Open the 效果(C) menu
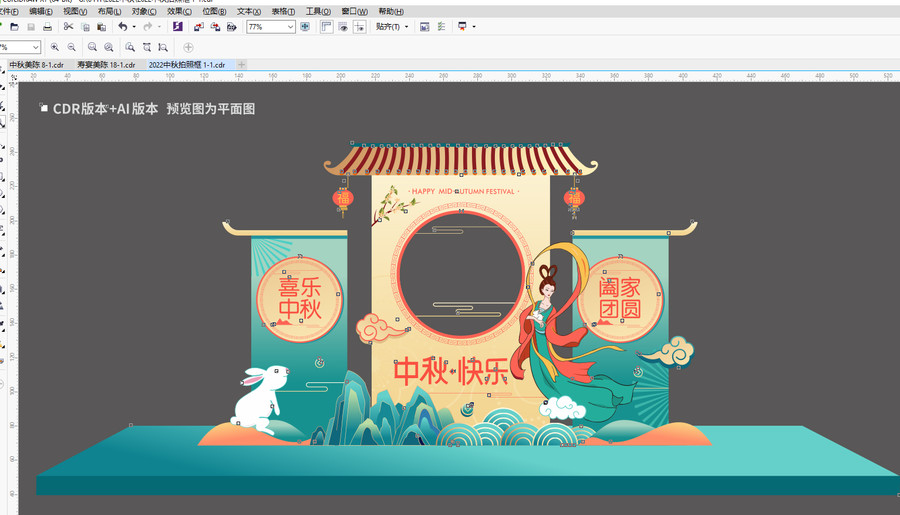 [x=179, y=11]
